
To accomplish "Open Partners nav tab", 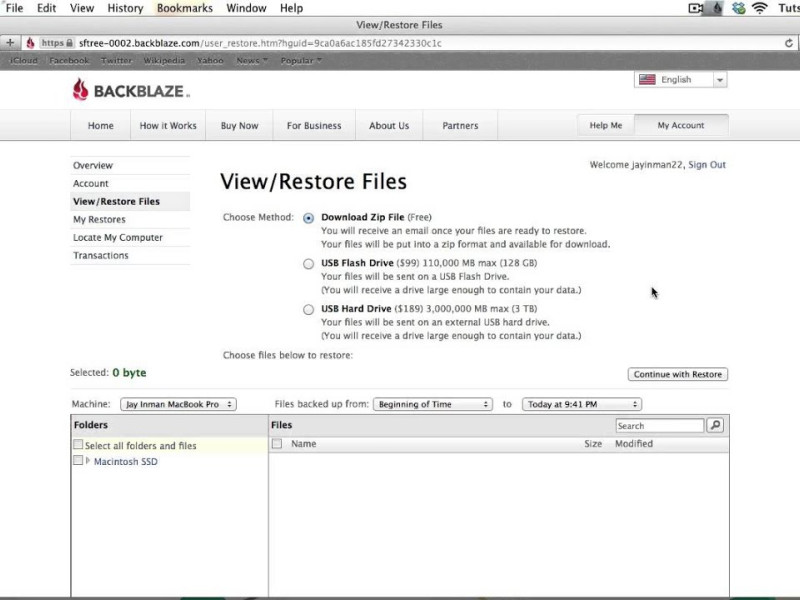I will coord(460,126).
